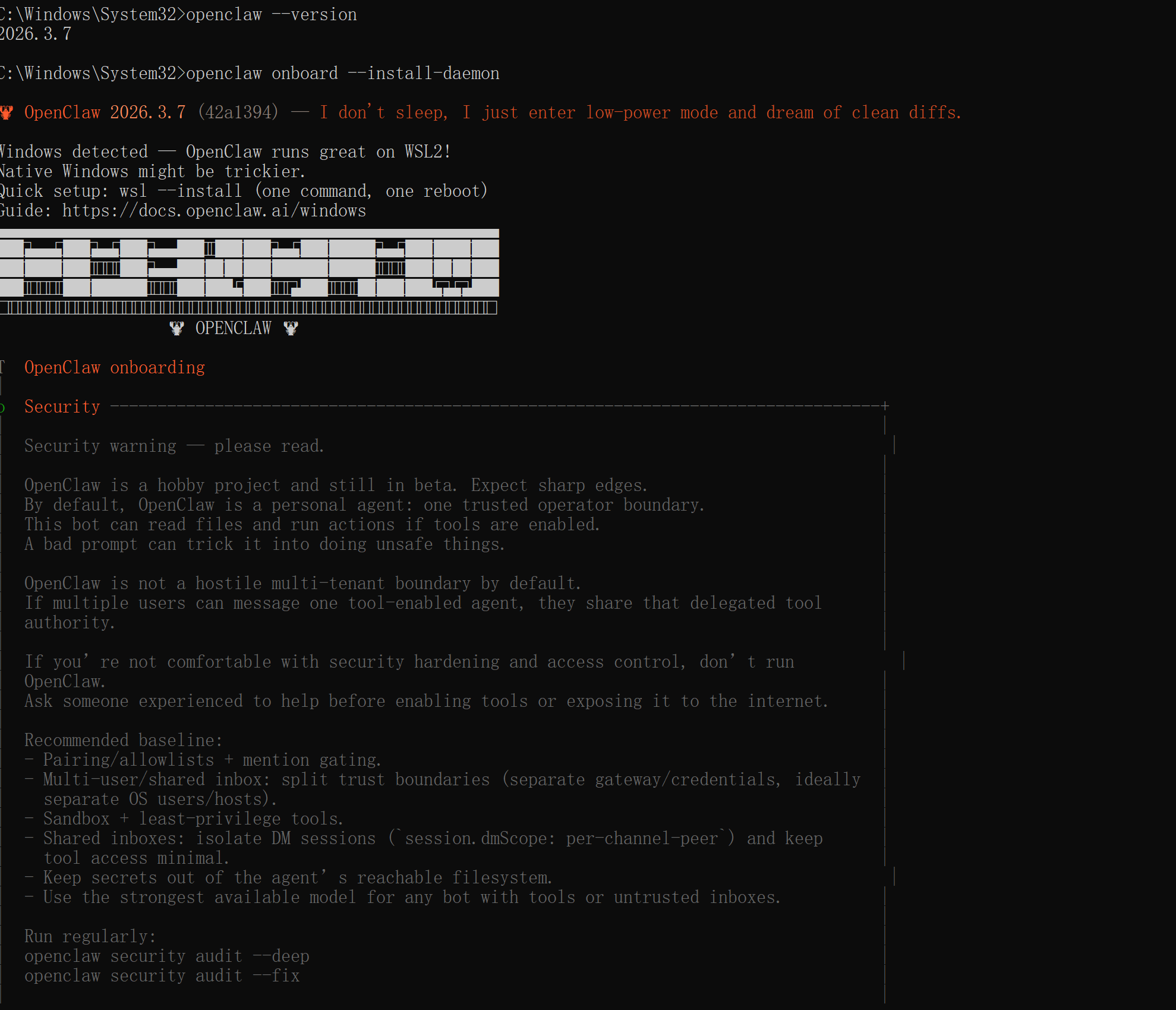Click the 'openclaw security audit --fix' command
This screenshot has height=1010, width=1176.
click(x=162, y=976)
